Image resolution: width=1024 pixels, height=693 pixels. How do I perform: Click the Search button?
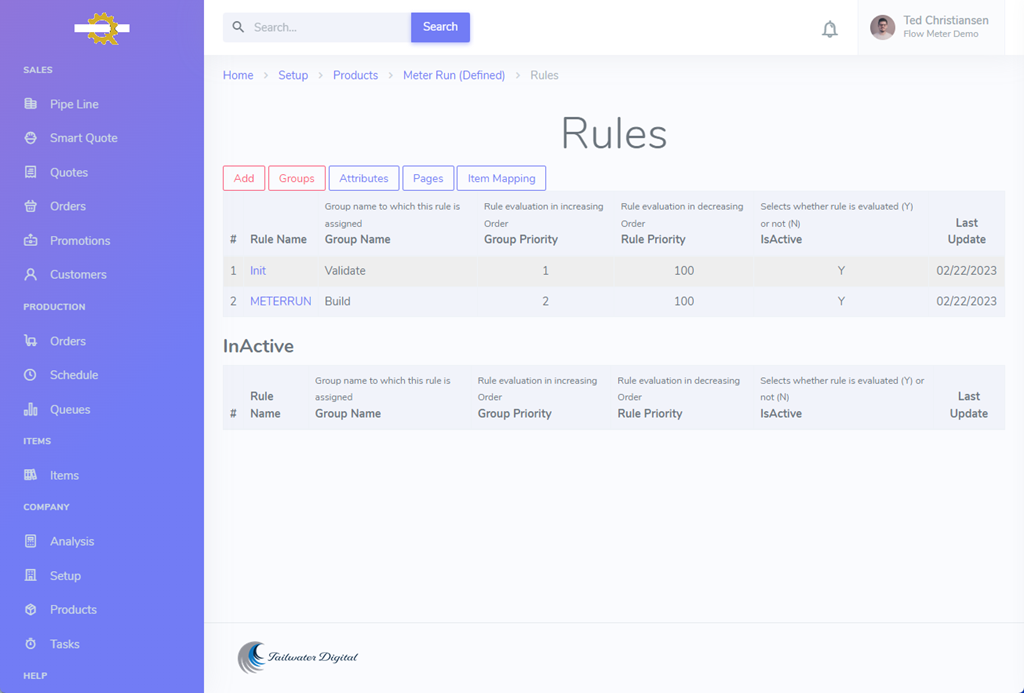(x=440, y=27)
